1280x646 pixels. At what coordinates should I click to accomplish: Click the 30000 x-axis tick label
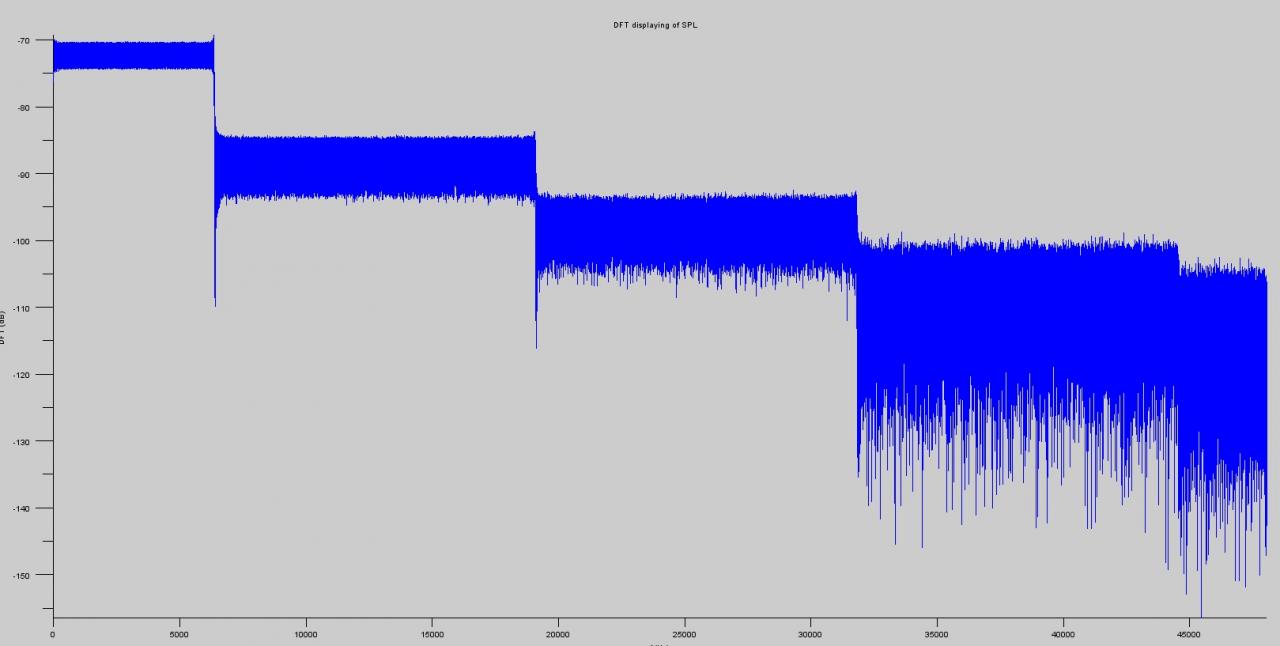click(810, 634)
